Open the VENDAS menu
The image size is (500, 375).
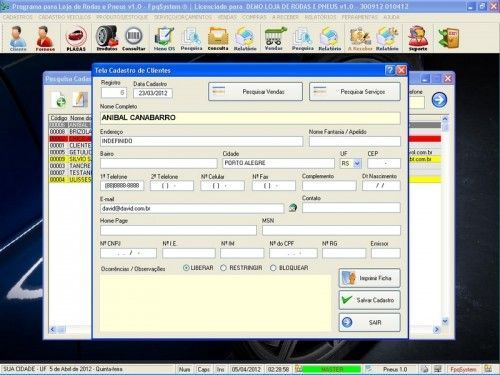(227, 17)
